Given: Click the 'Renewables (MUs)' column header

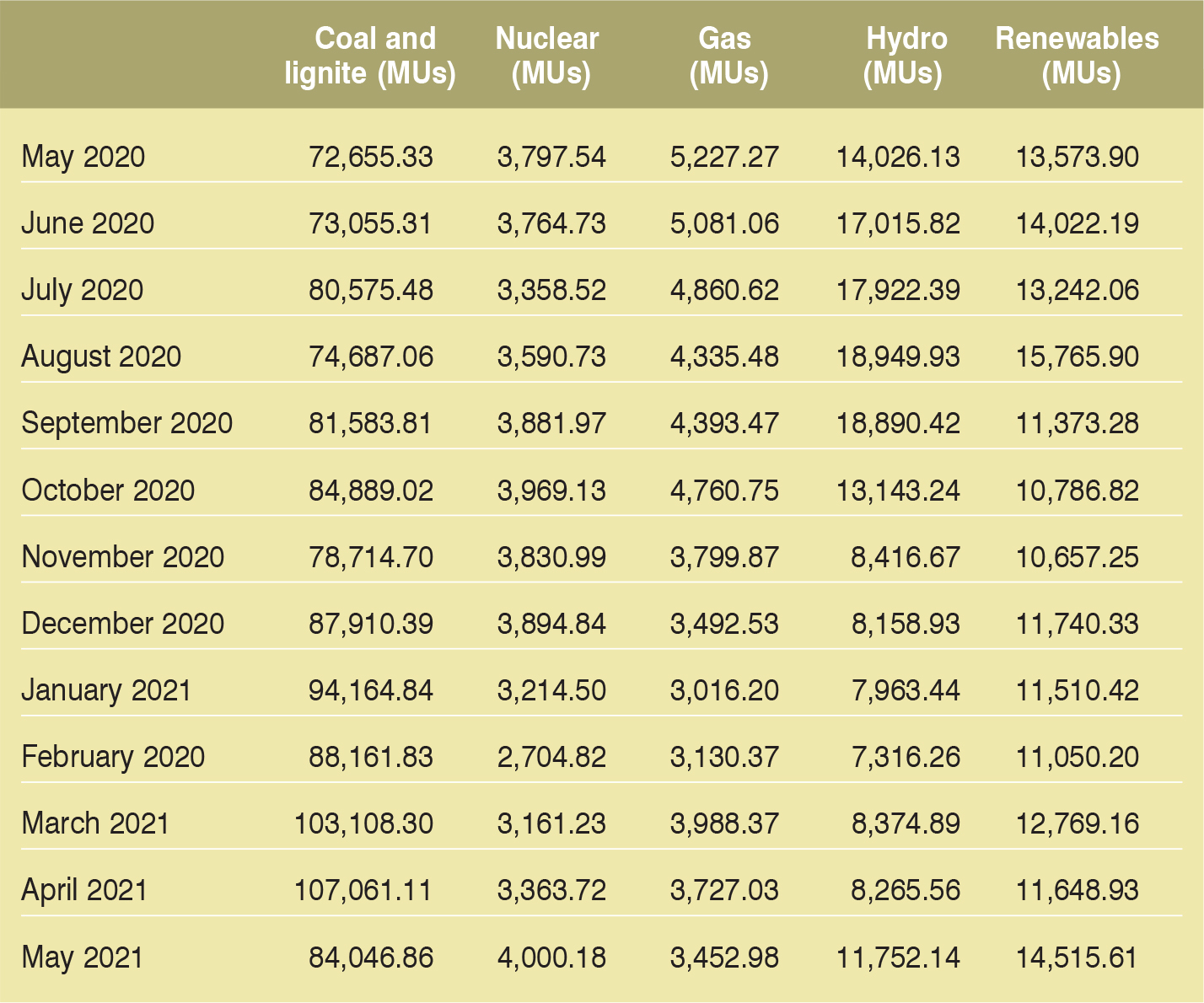Looking at the screenshot, I should (1078, 56).
